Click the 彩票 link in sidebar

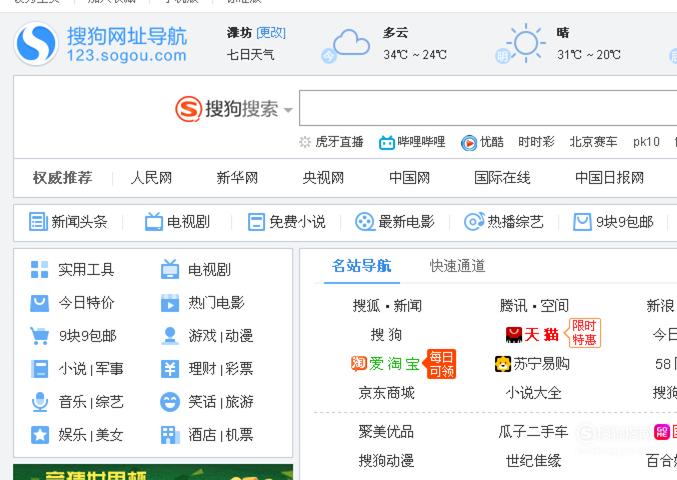click(239, 369)
